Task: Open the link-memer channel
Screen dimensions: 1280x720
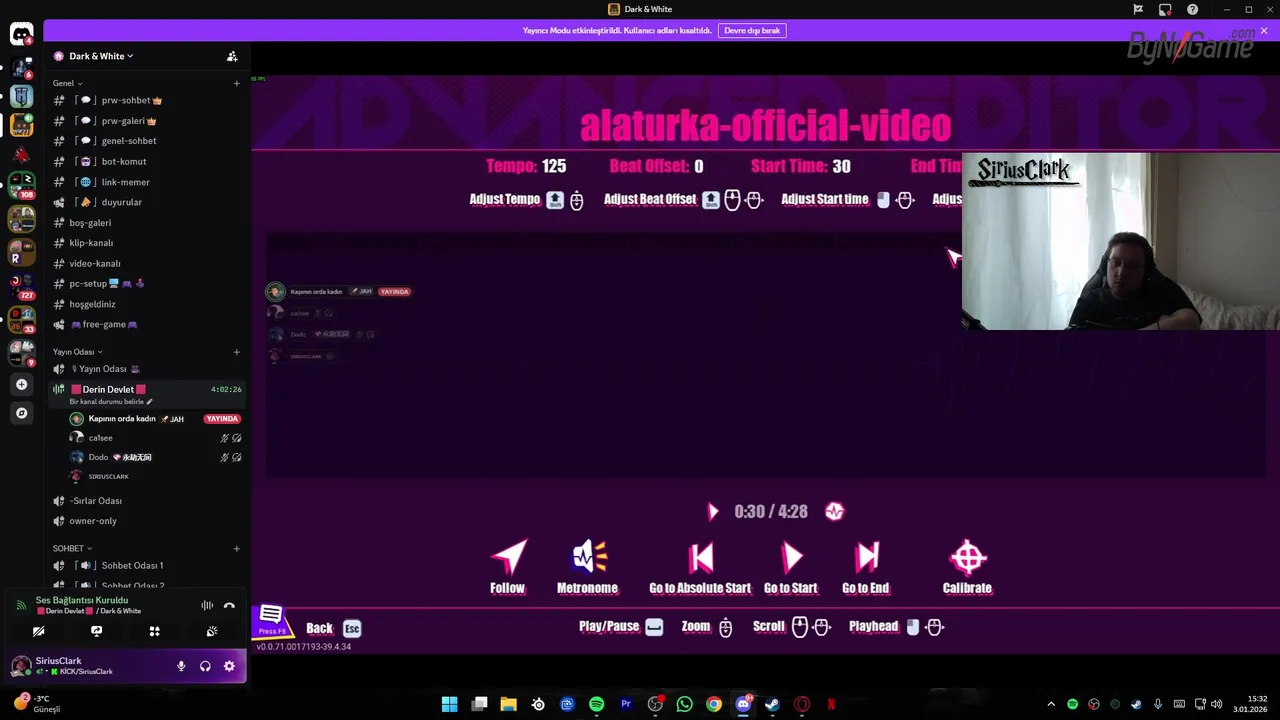Action: [147, 182]
